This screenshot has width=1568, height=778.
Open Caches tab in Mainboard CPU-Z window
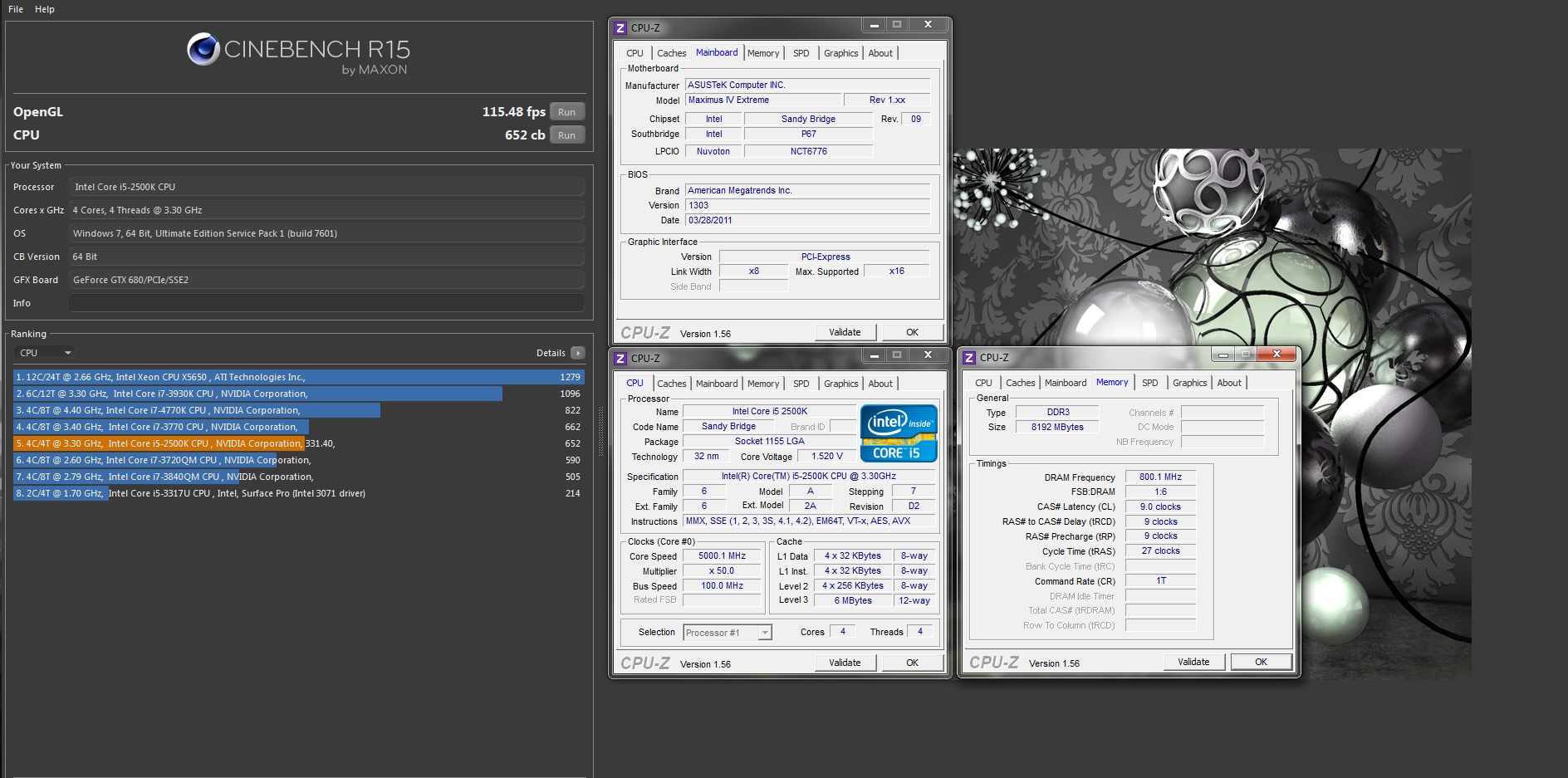tap(672, 53)
